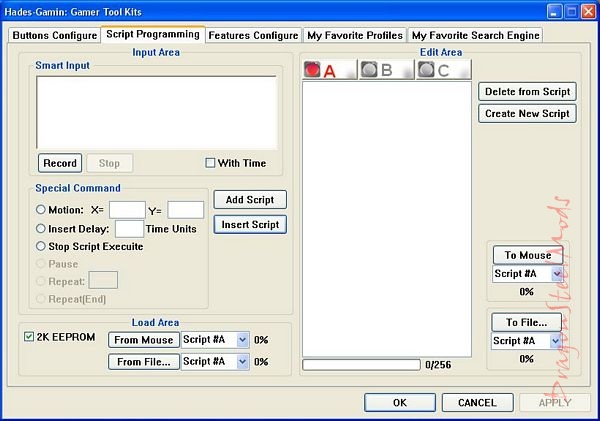This screenshot has height=421, width=600.
Task: Click Delete from Script button
Action: [526, 92]
